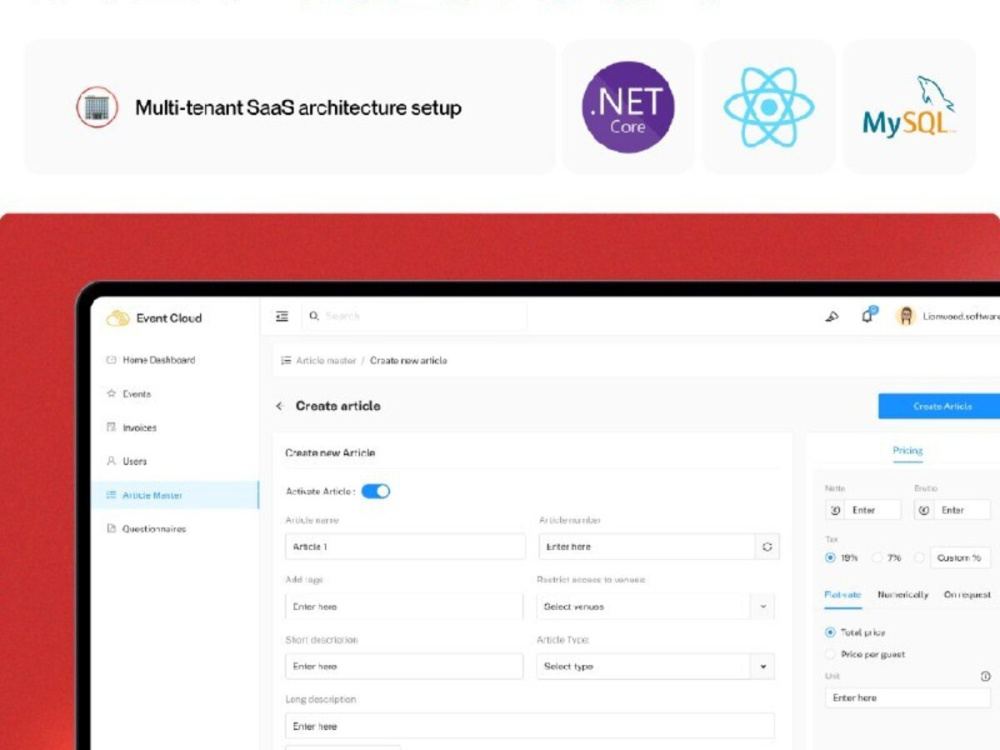This screenshot has height=750, width=1000.
Task: Click the Create new article breadcrumb text
Action: (x=408, y=360)
